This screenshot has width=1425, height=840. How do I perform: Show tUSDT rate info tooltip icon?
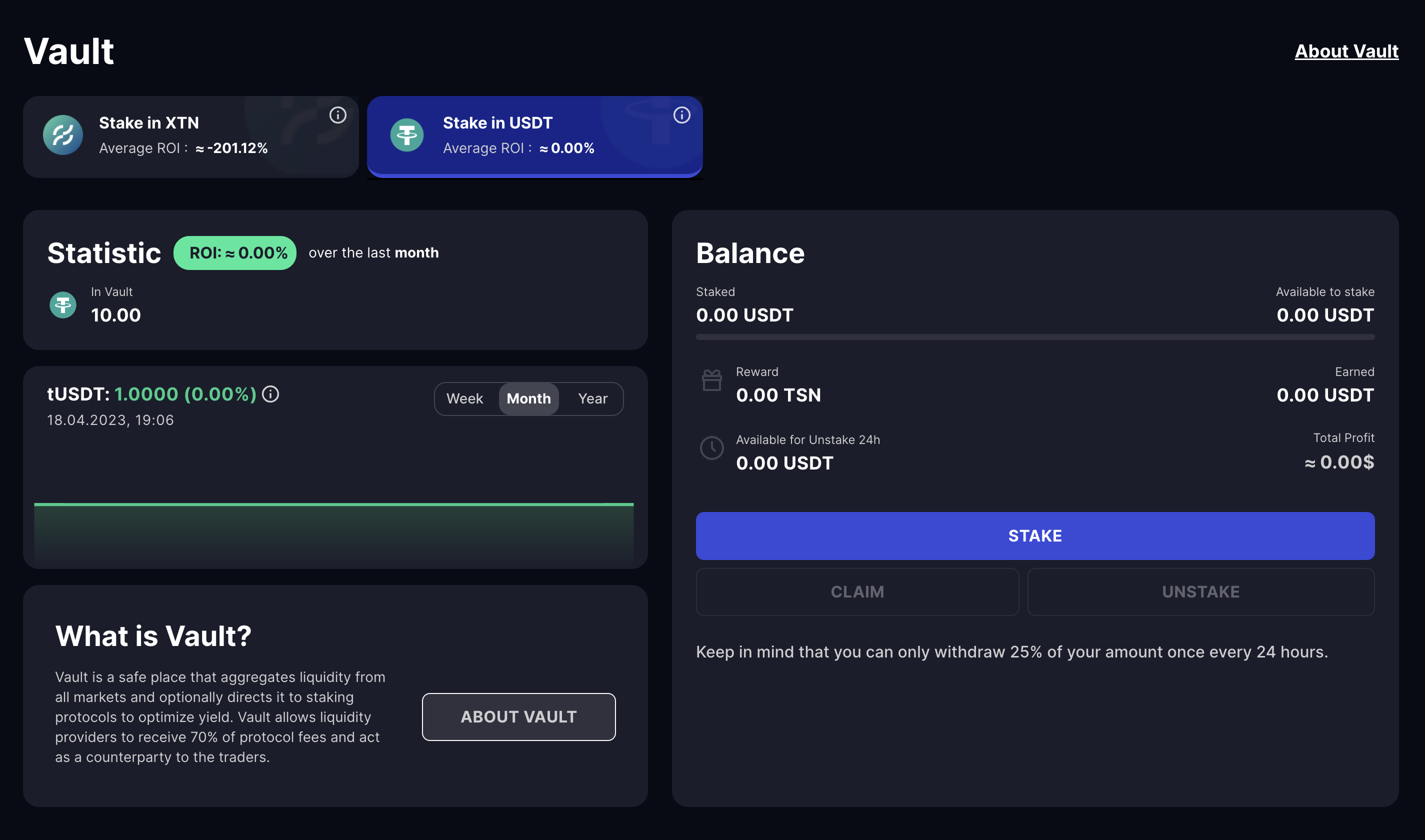(x=270, y=394)
